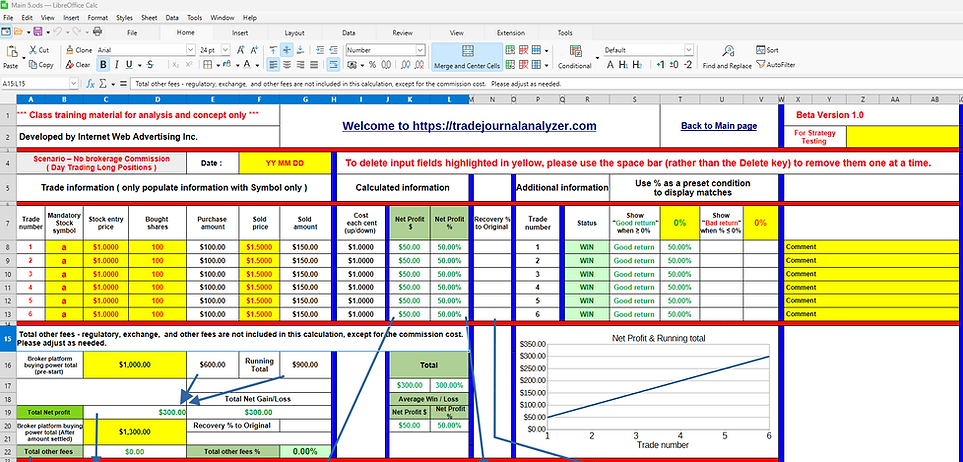Click the Undo arrow icon
963x462 pixels.
coord(57,32)
